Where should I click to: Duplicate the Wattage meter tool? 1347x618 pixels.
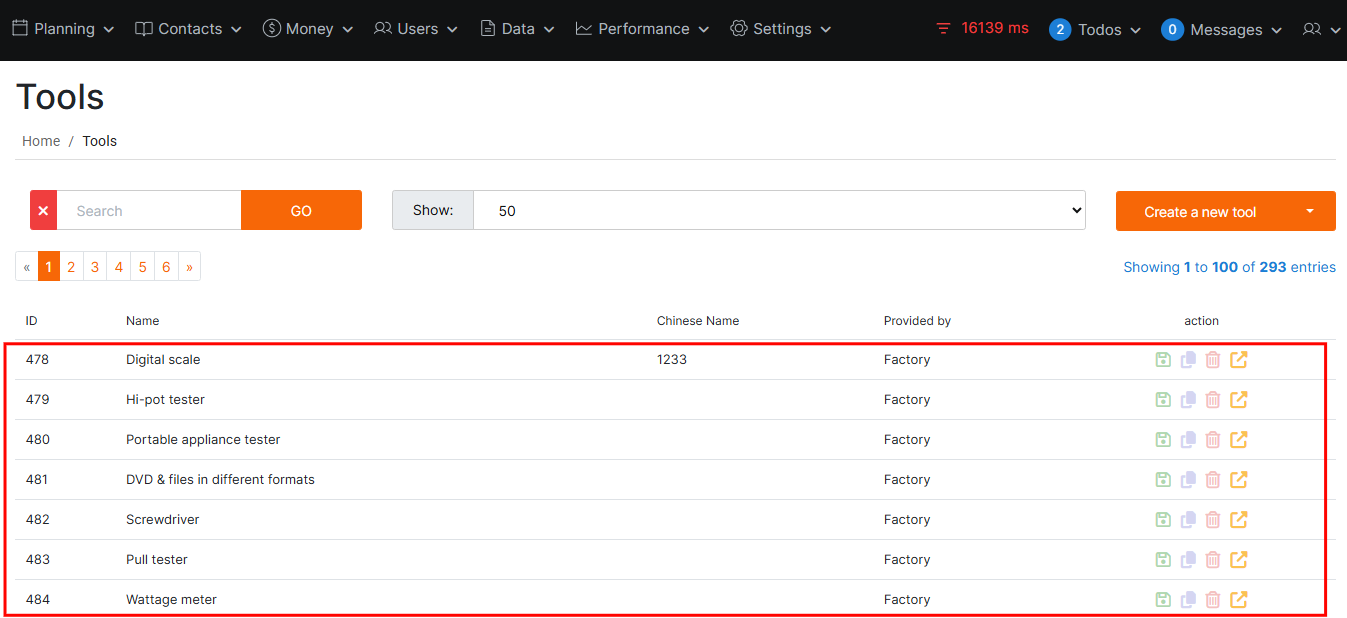(1188, 600)
